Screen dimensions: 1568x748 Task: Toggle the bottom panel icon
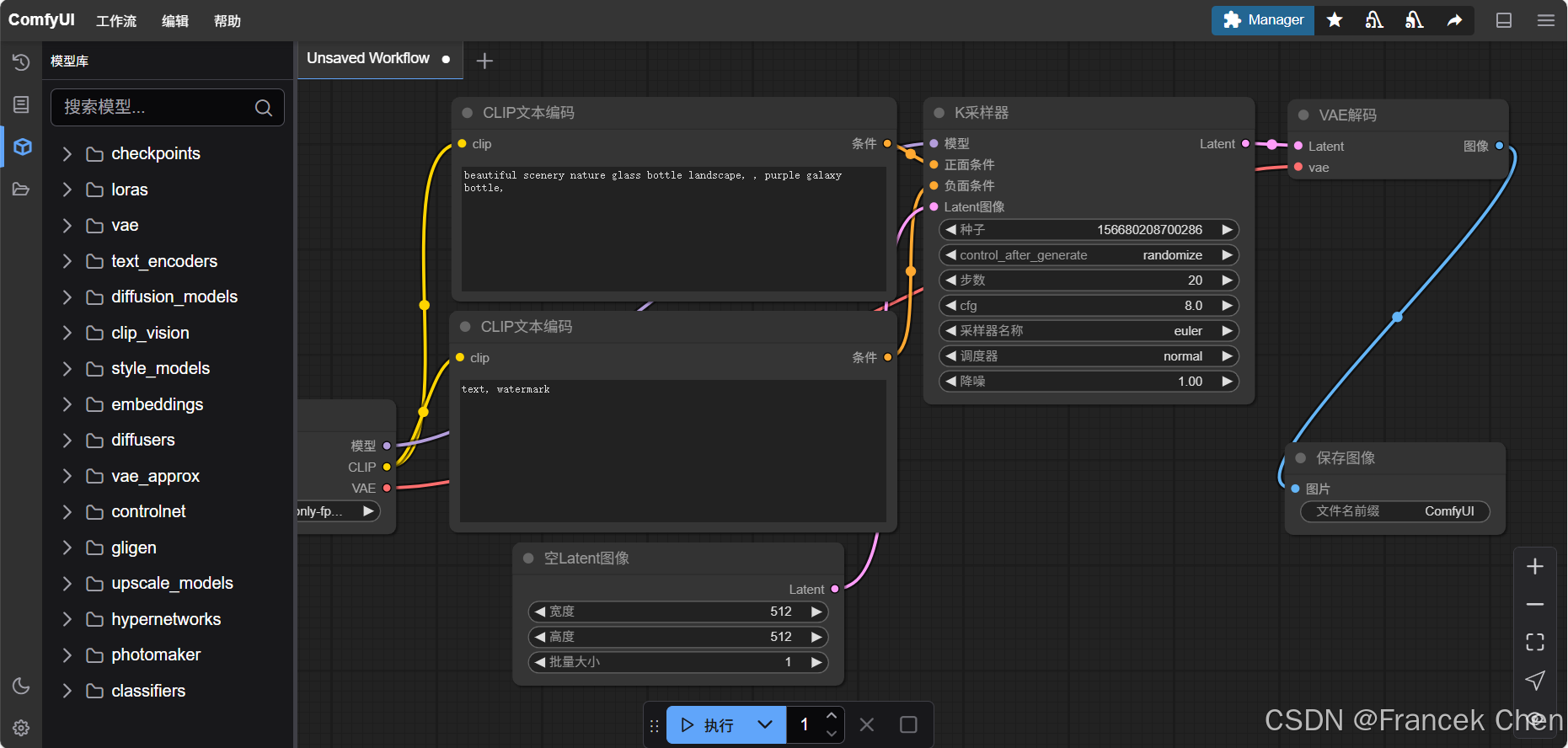(x=1504, y=20)
